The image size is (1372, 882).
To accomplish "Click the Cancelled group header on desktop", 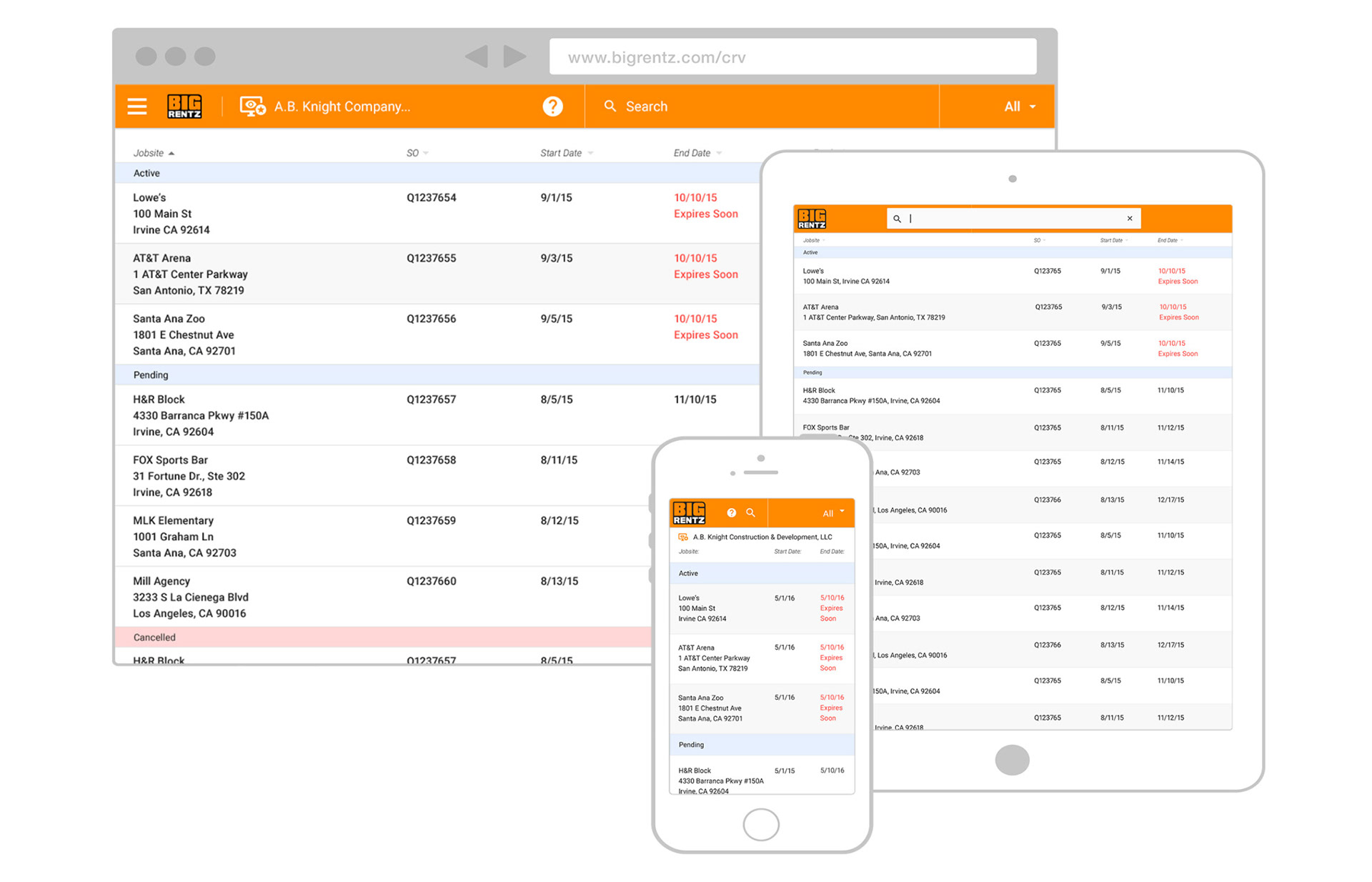I will [x=384, y=637].
